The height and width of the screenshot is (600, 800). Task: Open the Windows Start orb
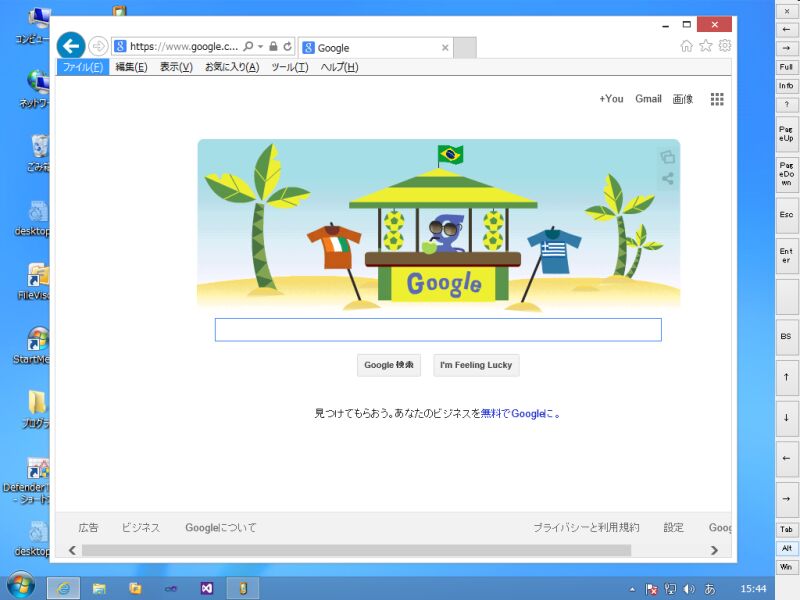pos(21,585)
